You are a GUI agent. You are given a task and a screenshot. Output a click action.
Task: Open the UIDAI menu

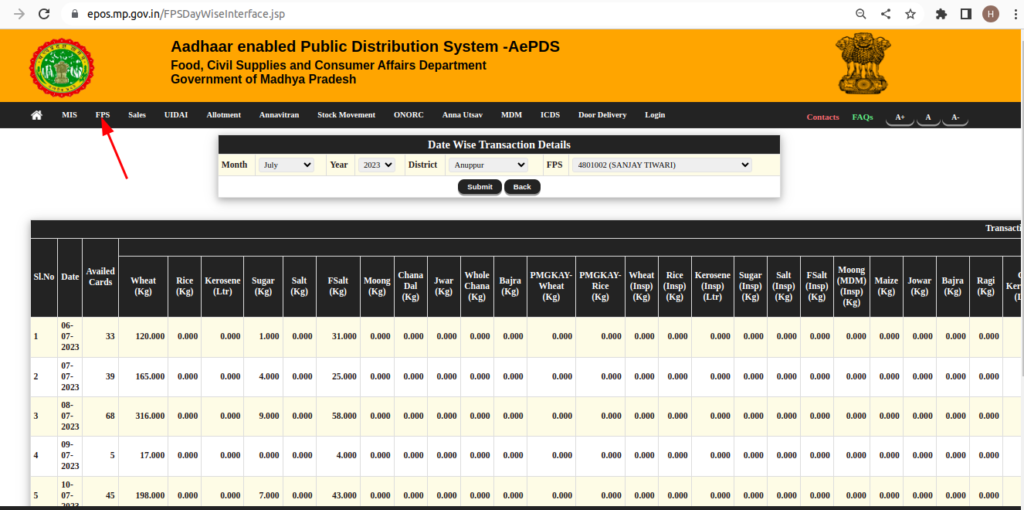pyautogui.click(x=176, y=115)
